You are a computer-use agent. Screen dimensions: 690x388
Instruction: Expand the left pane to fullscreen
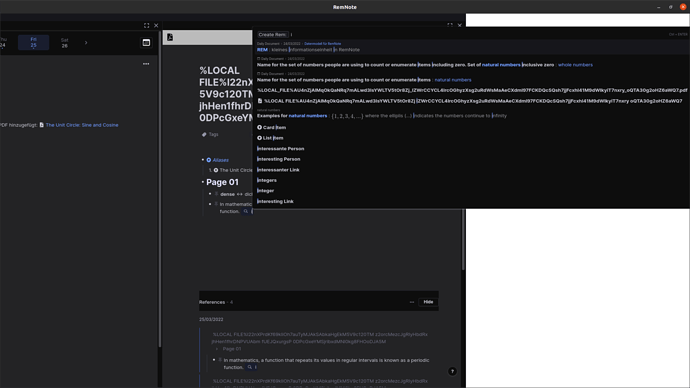(x=147, y=26)
